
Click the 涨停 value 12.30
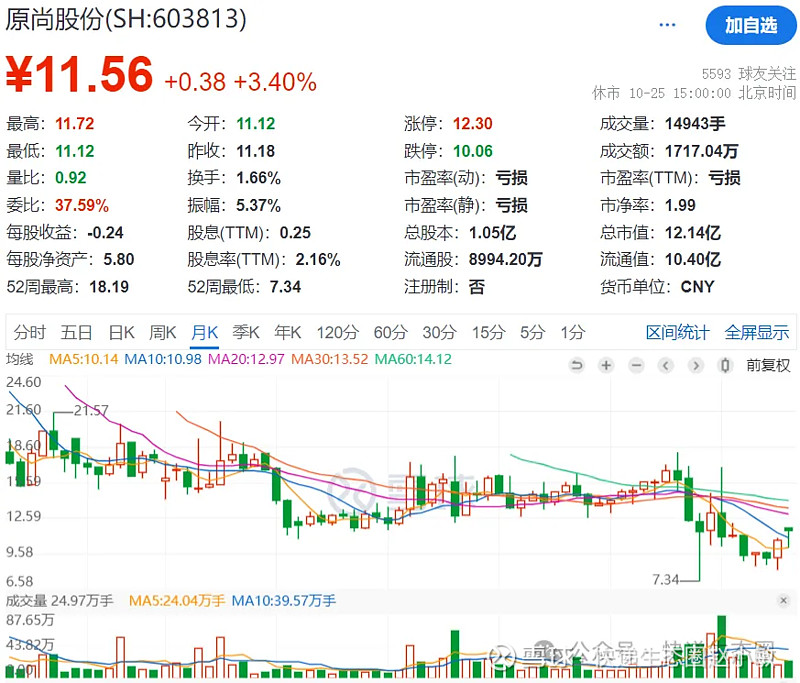473,123
